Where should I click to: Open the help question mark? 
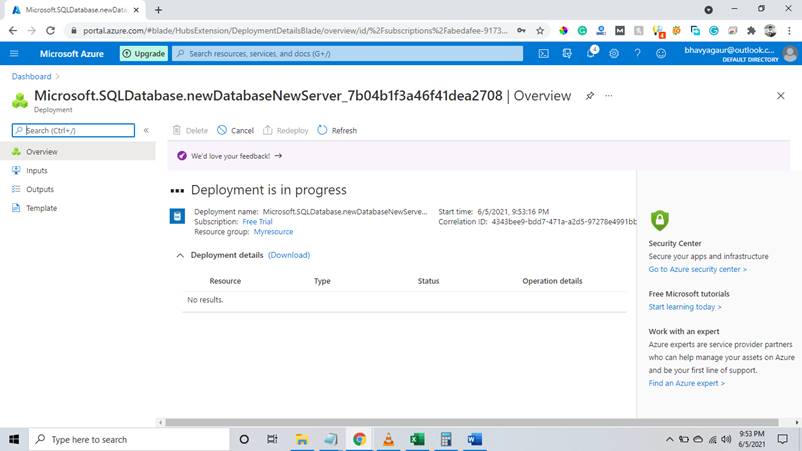(637, 53)
